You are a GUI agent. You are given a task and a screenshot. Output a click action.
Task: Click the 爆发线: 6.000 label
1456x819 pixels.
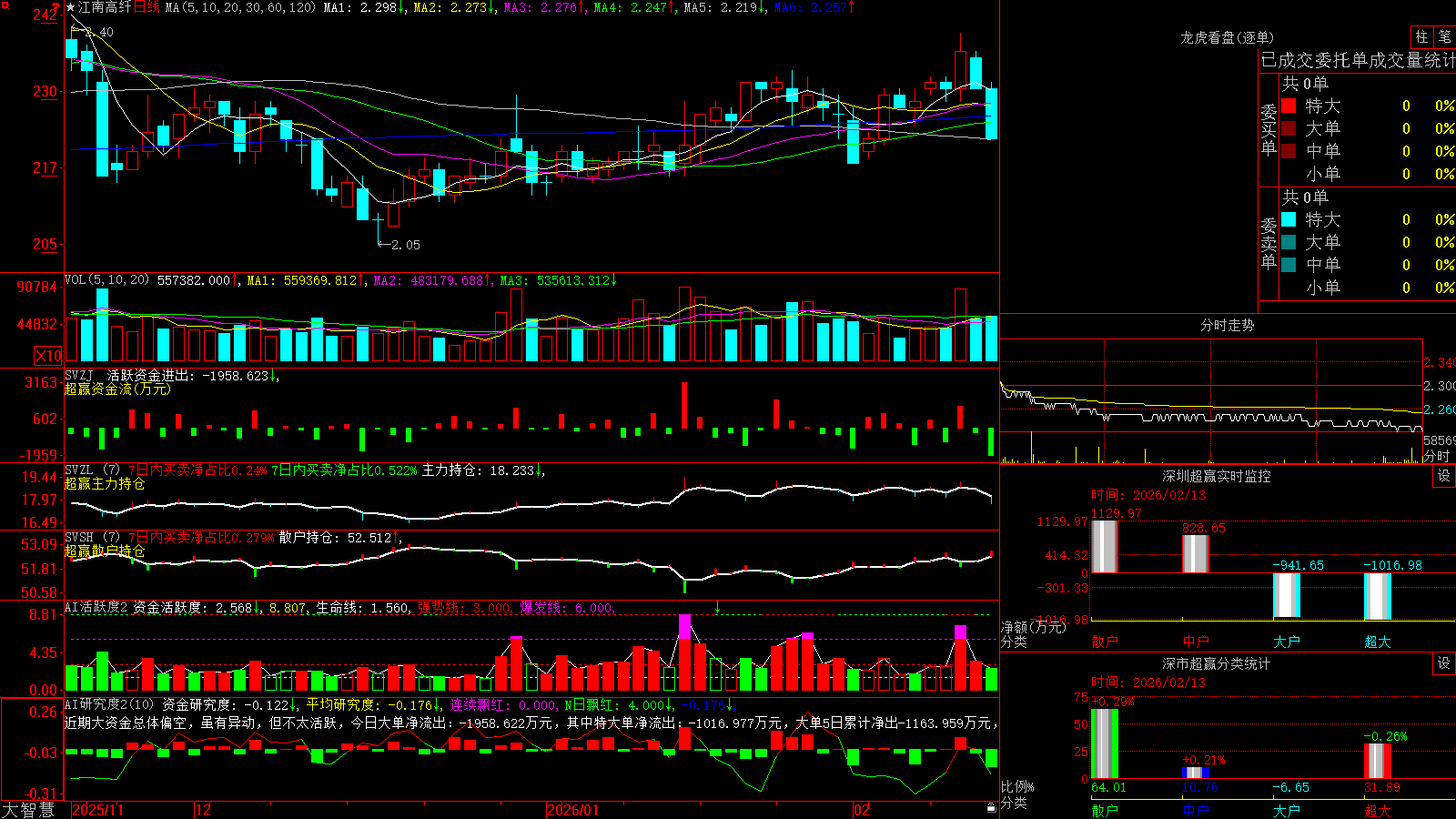566,607
